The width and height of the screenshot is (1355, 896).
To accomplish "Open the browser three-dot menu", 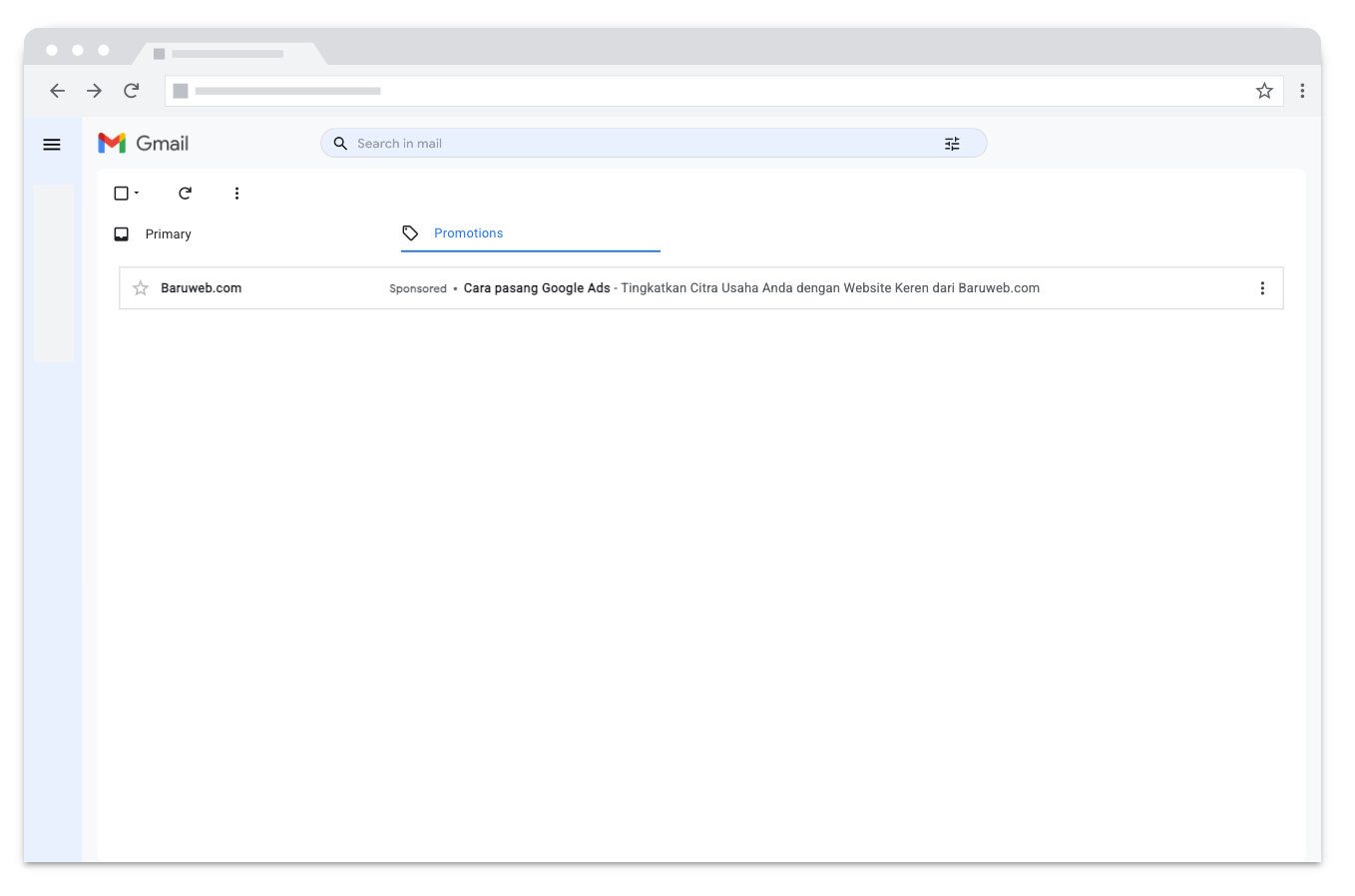I will tap(1302, 91).
